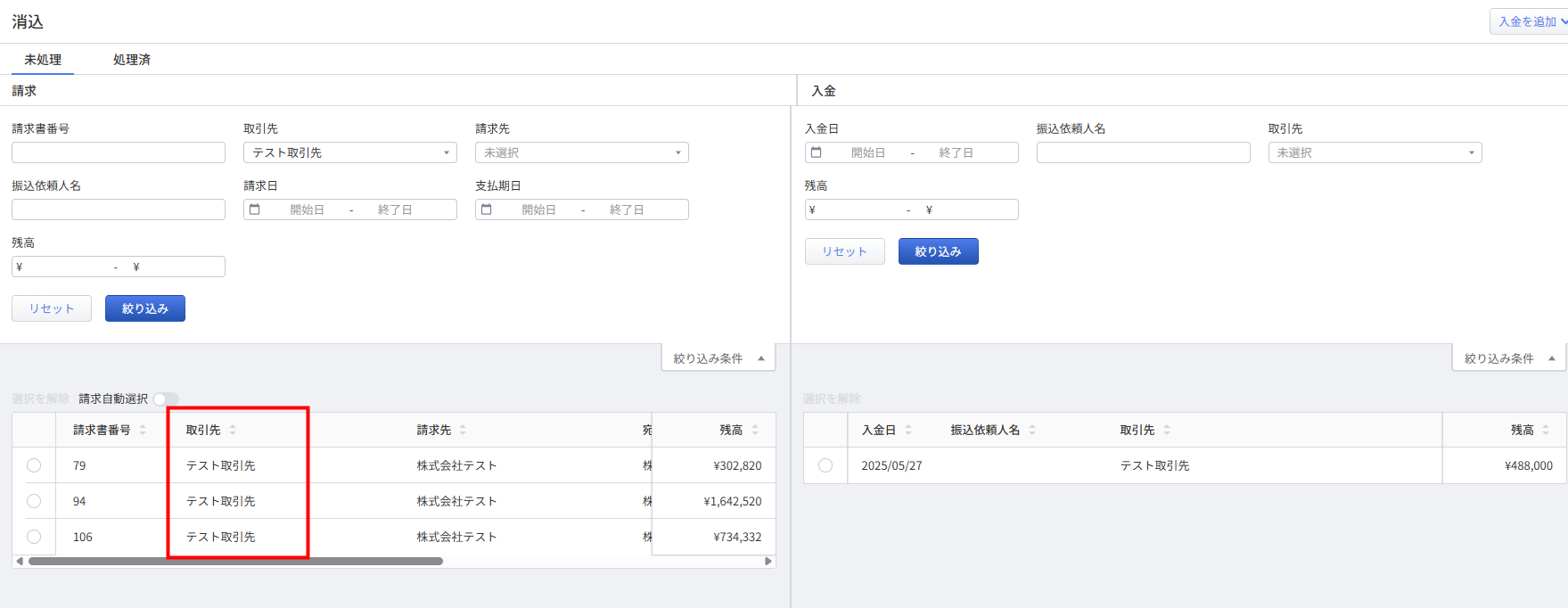Open 請求先 dropdown showing 未選択
Viewport: 1568px width, 608px height.
tap(582, 152)
